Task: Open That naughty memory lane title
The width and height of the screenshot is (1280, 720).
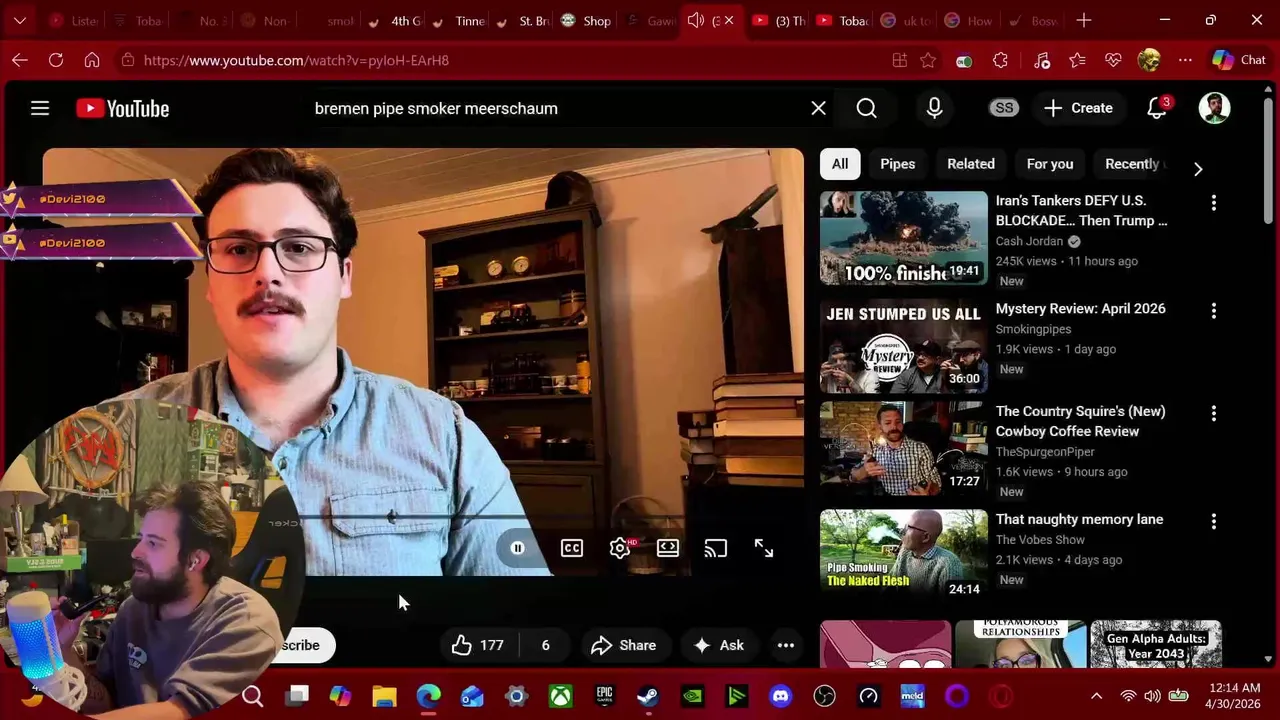Action: [x=1079, y=519]
